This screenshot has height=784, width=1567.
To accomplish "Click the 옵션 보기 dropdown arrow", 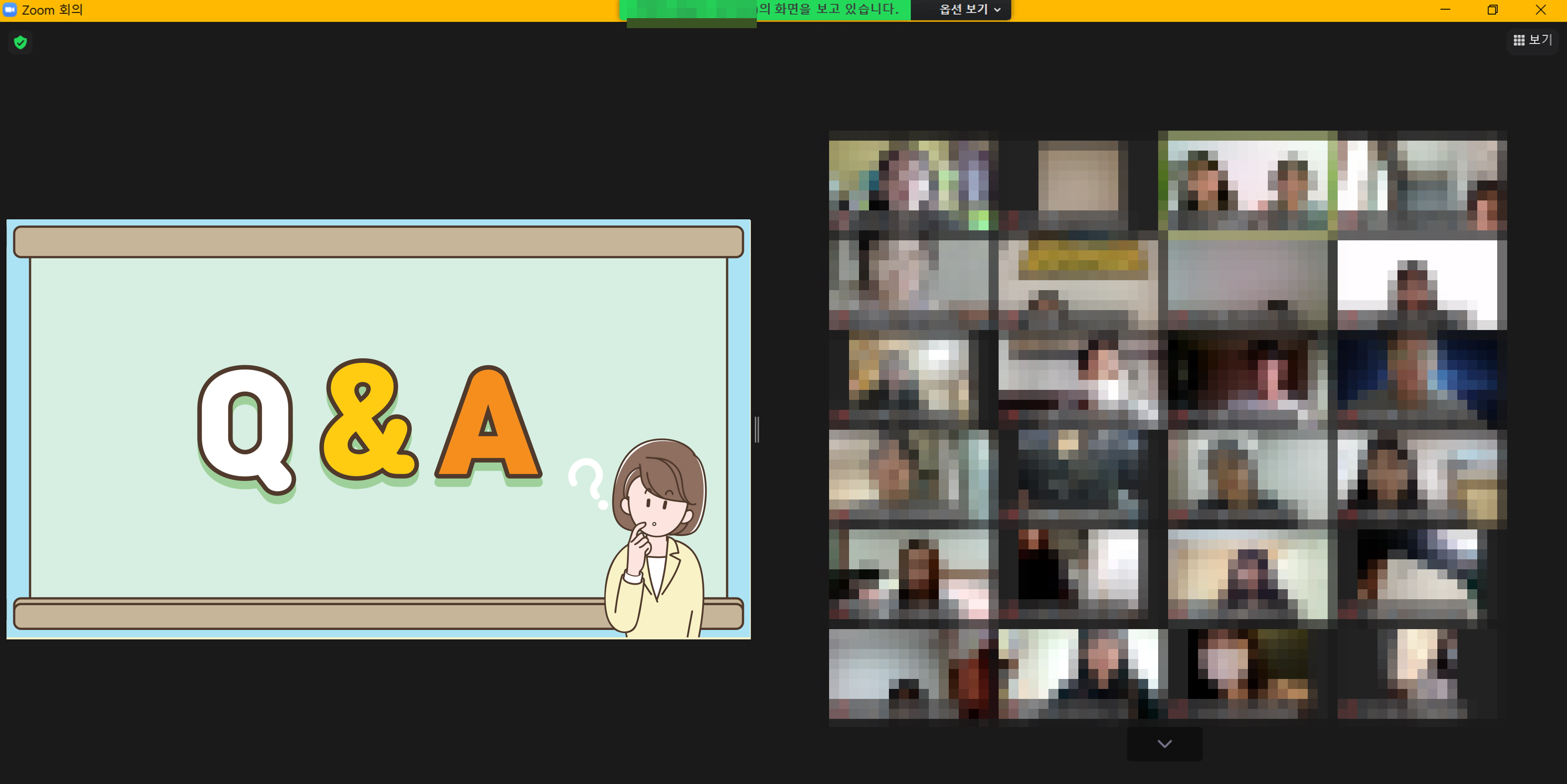I will tap(998, 10).
